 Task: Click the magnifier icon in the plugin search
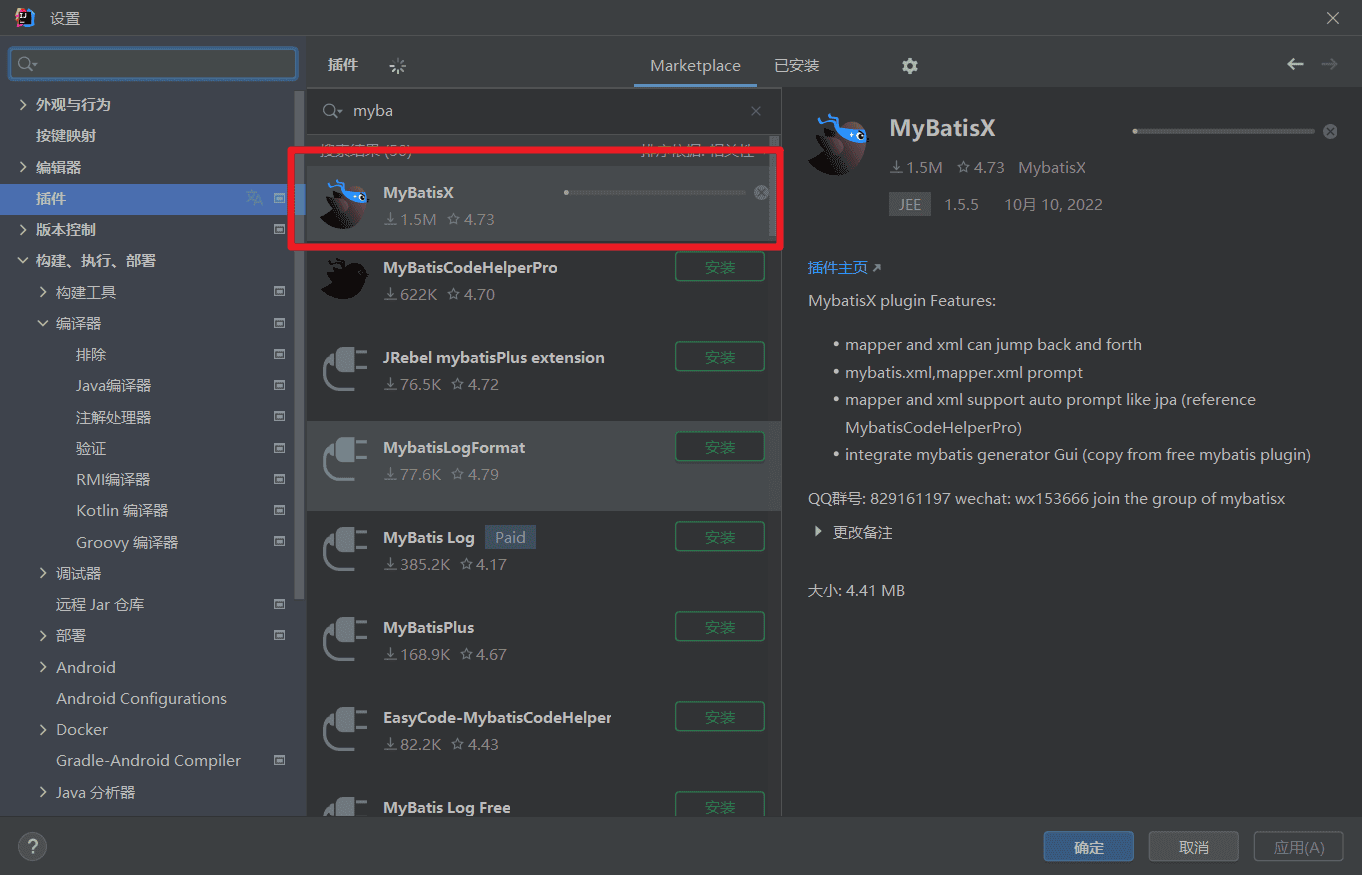(332, 111)
